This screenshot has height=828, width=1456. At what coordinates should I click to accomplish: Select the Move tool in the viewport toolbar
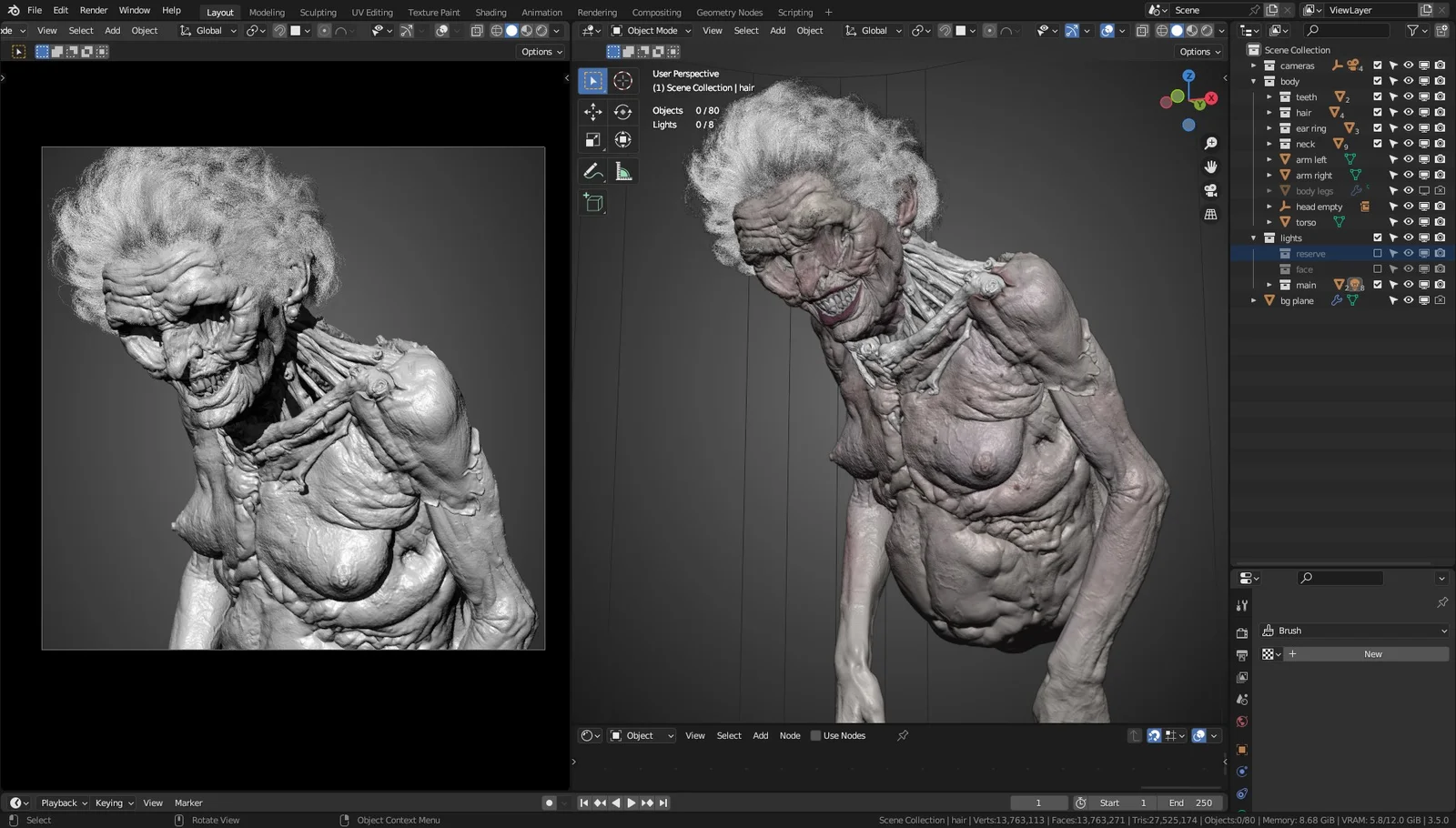(x=592, y=111)
